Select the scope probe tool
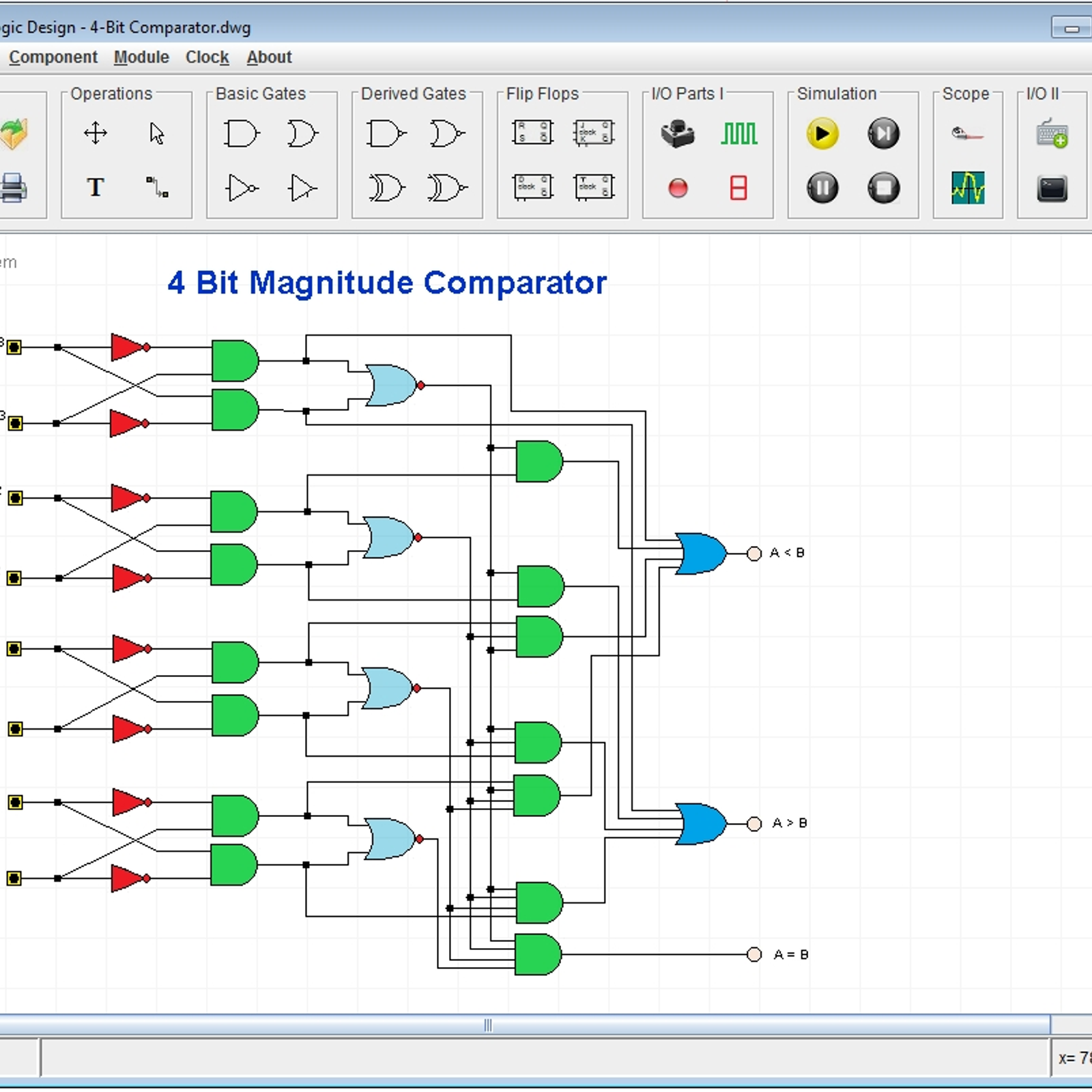The image size is (1092, 1092). (x=968, y=133)
